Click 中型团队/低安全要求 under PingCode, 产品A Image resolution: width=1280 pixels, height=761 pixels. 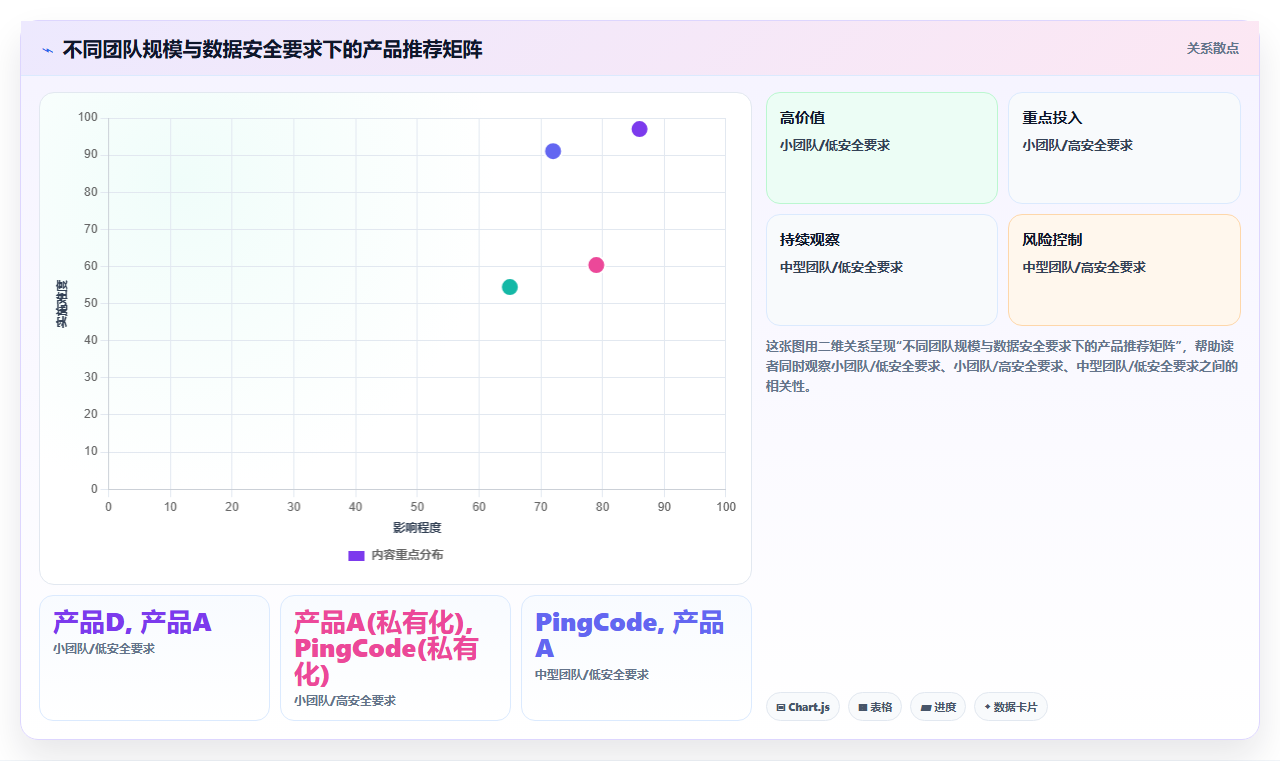[592, 674]
